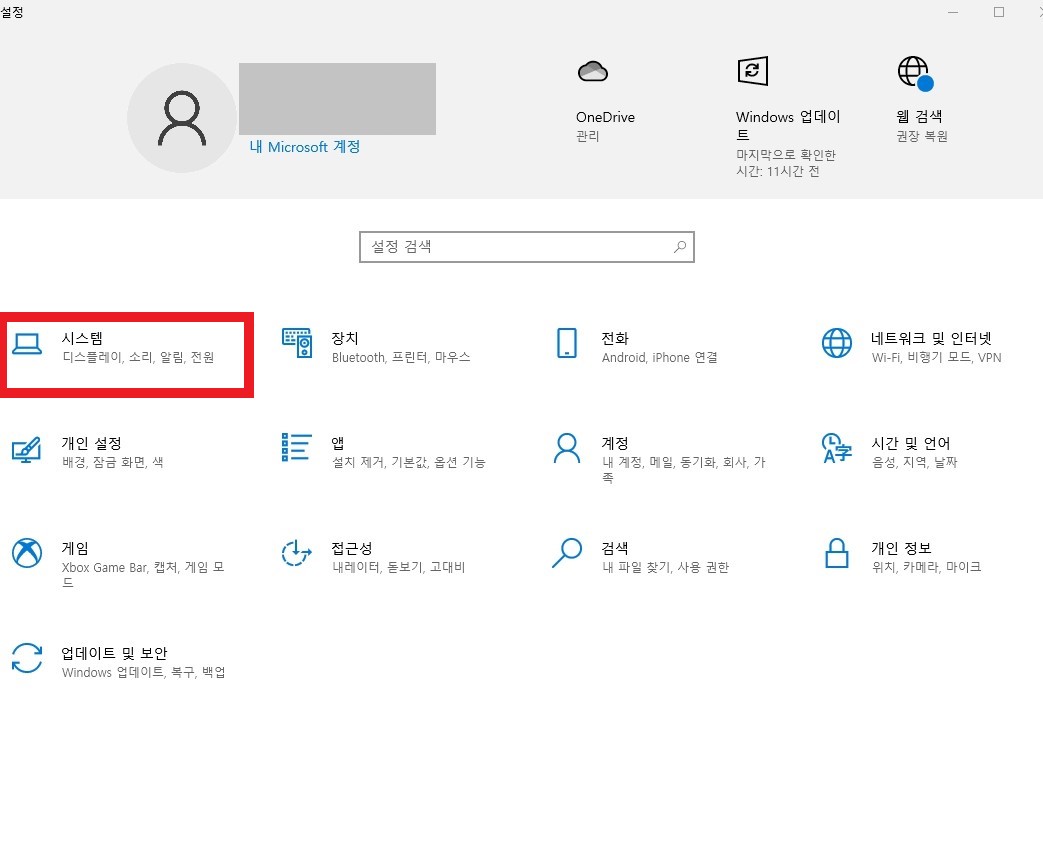This screenshot has width=1043, height=843.
Task: Click 디스플레이, 소리, 알림, 전원 description
Action: pos(138,357)
